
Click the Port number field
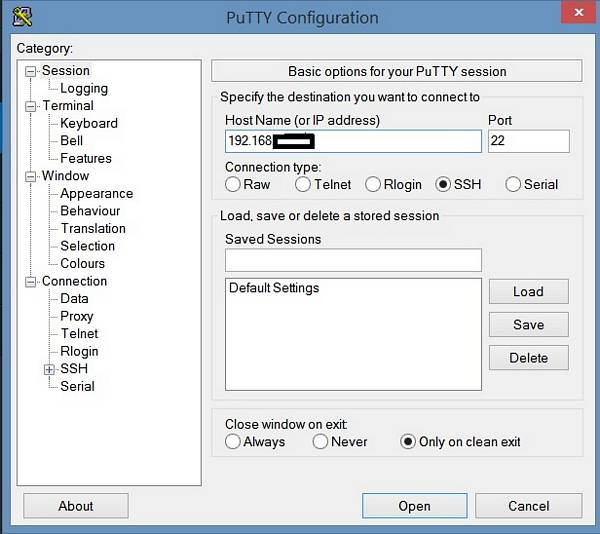point(528,141)
